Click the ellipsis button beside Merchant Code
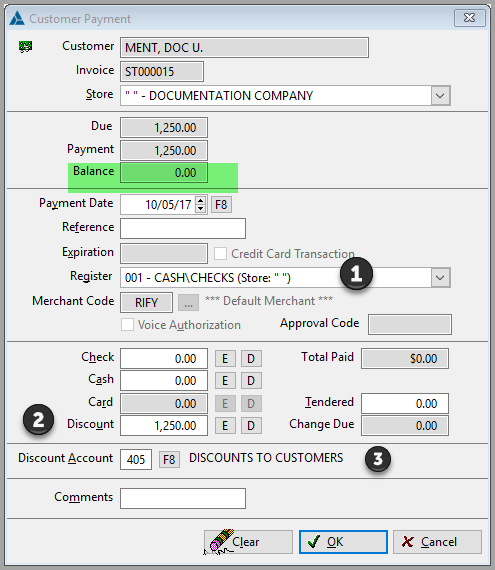The width and height of the screenshot is (495, 570). [x=188, y=302]
